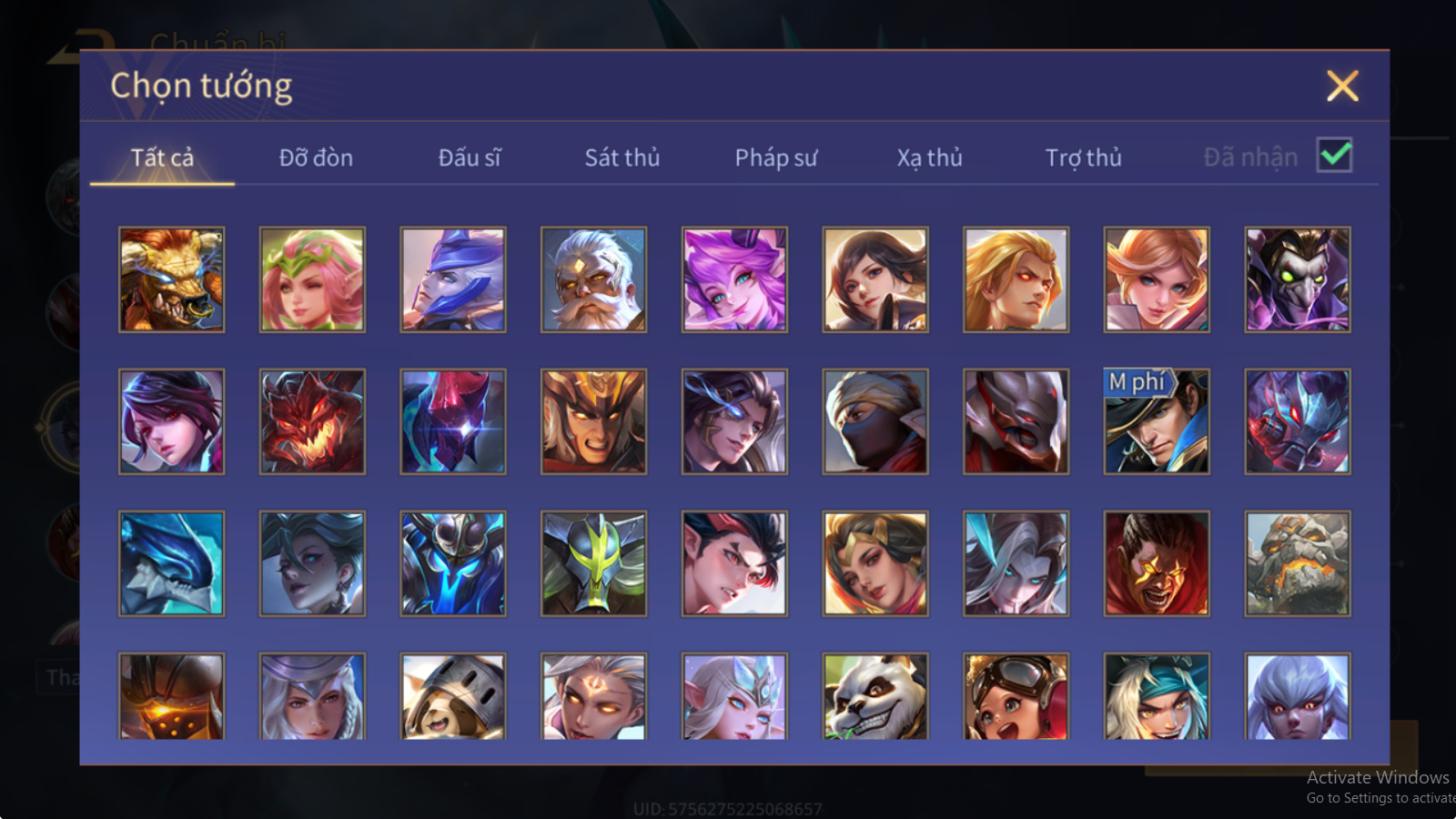
Task: Select the masked ninja hero portrait
Action: click(875, 421)
